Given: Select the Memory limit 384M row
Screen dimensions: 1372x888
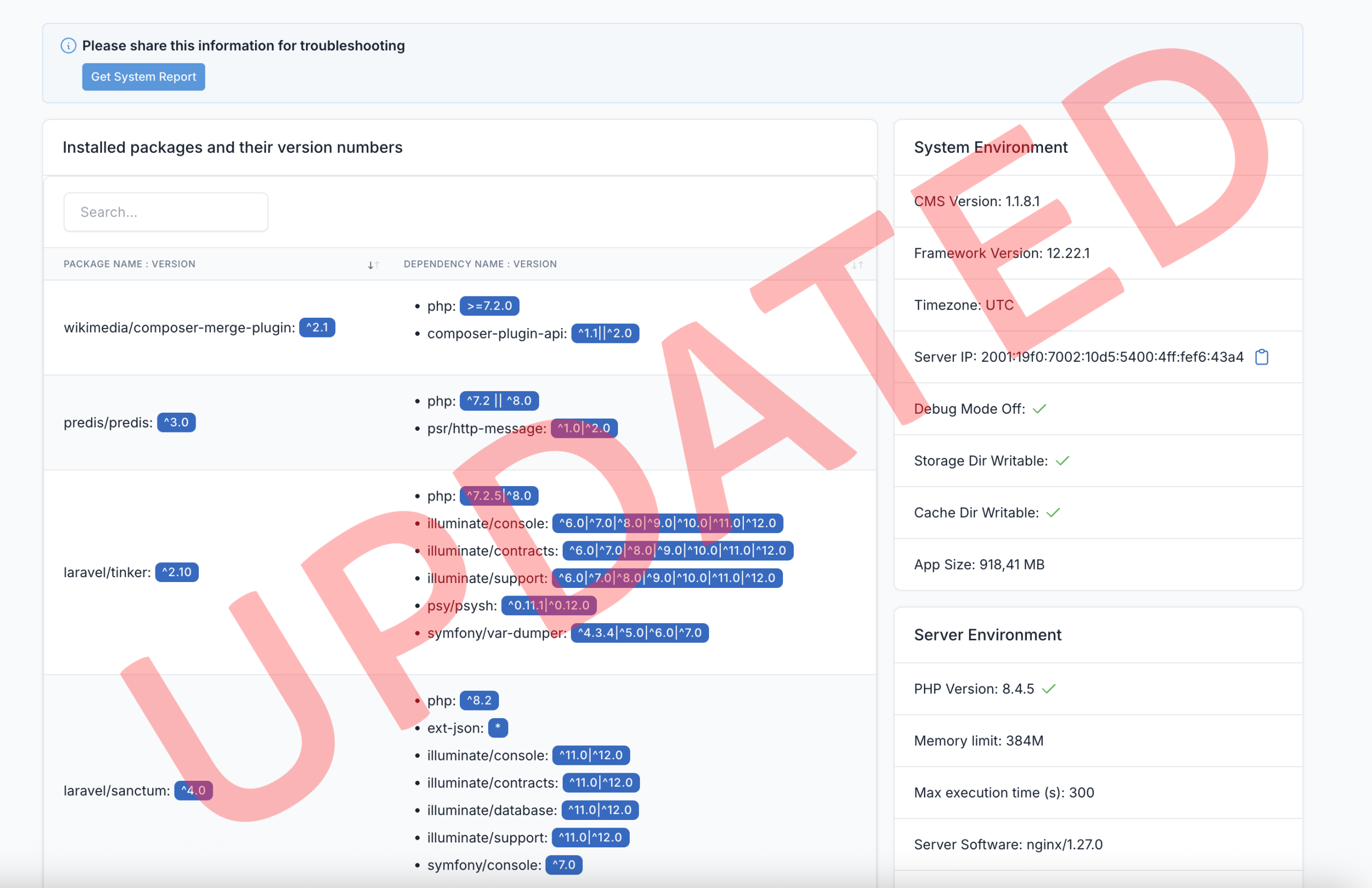Looking at the screenshot, I should (x=1098, y=741).
